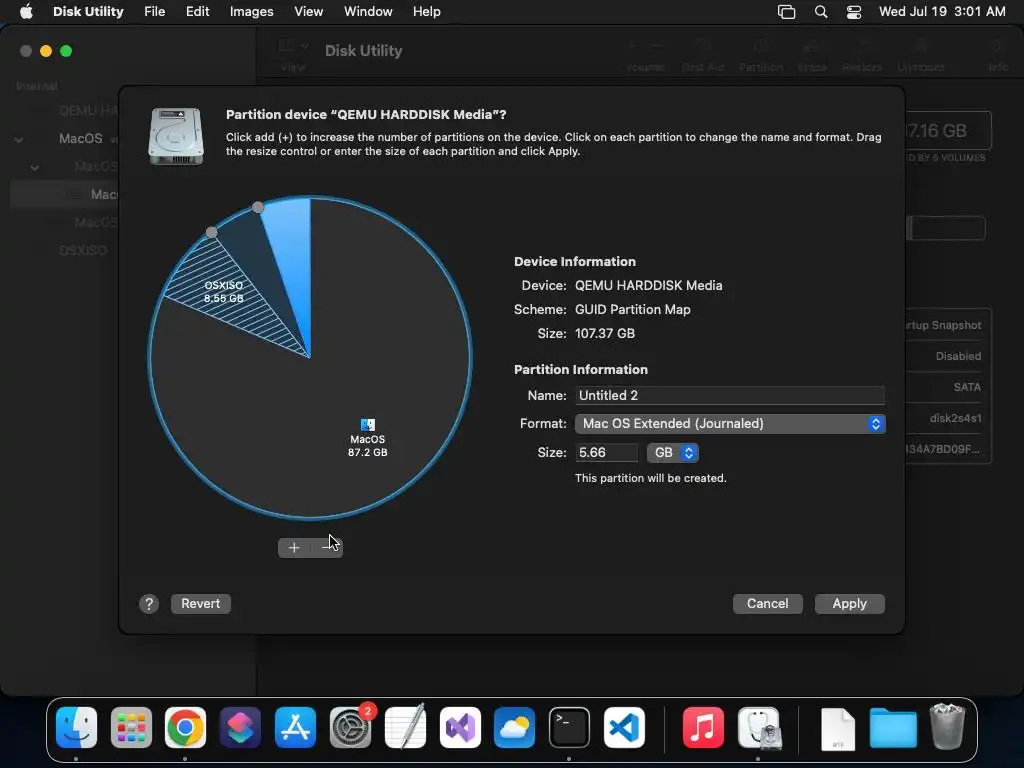Open the blue folder stack in Dock
Image resolution: width=1024 pixels, height=768 pixels.
893,728
